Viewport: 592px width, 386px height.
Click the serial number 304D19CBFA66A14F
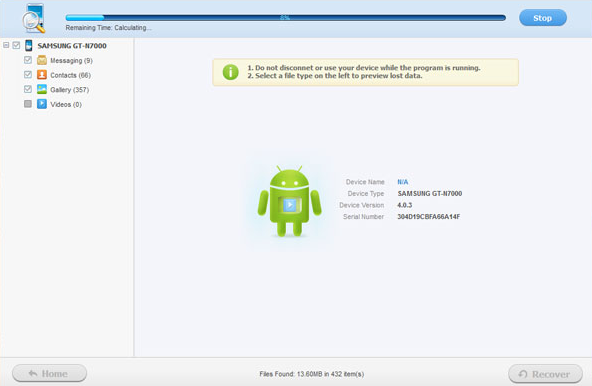[x=429, y=217]
